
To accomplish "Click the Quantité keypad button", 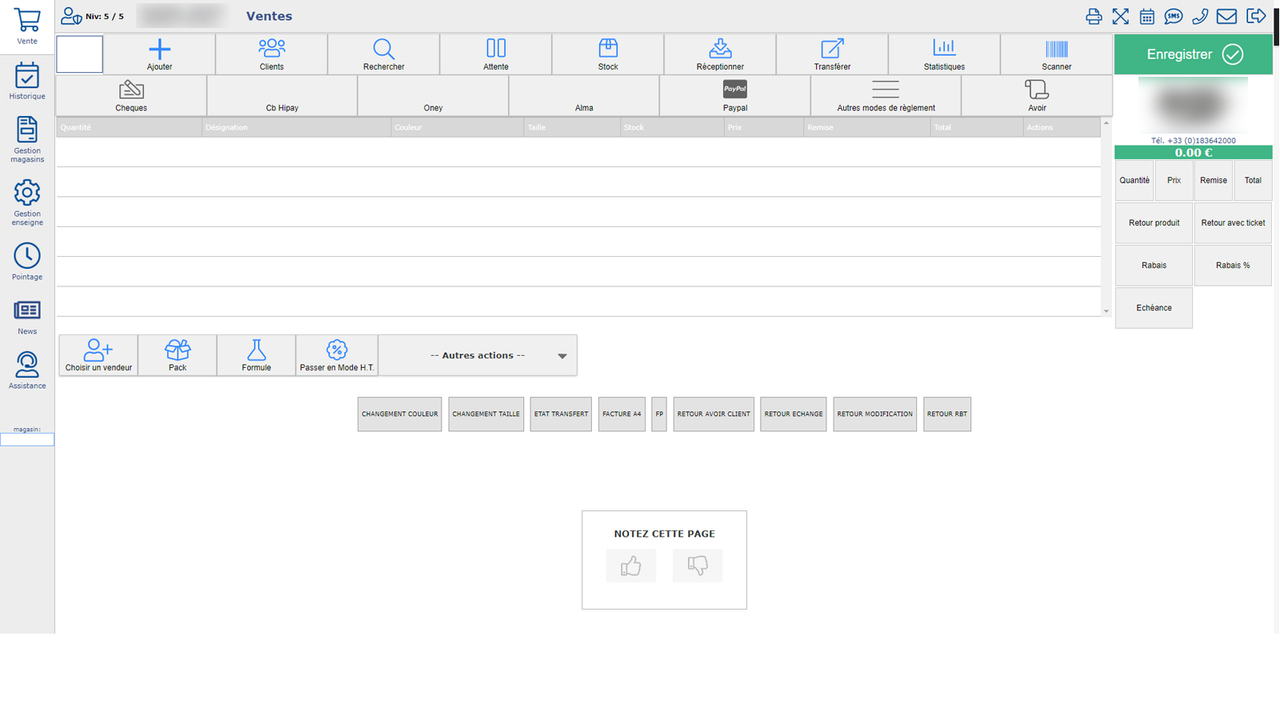I will tap(1134, 181).
